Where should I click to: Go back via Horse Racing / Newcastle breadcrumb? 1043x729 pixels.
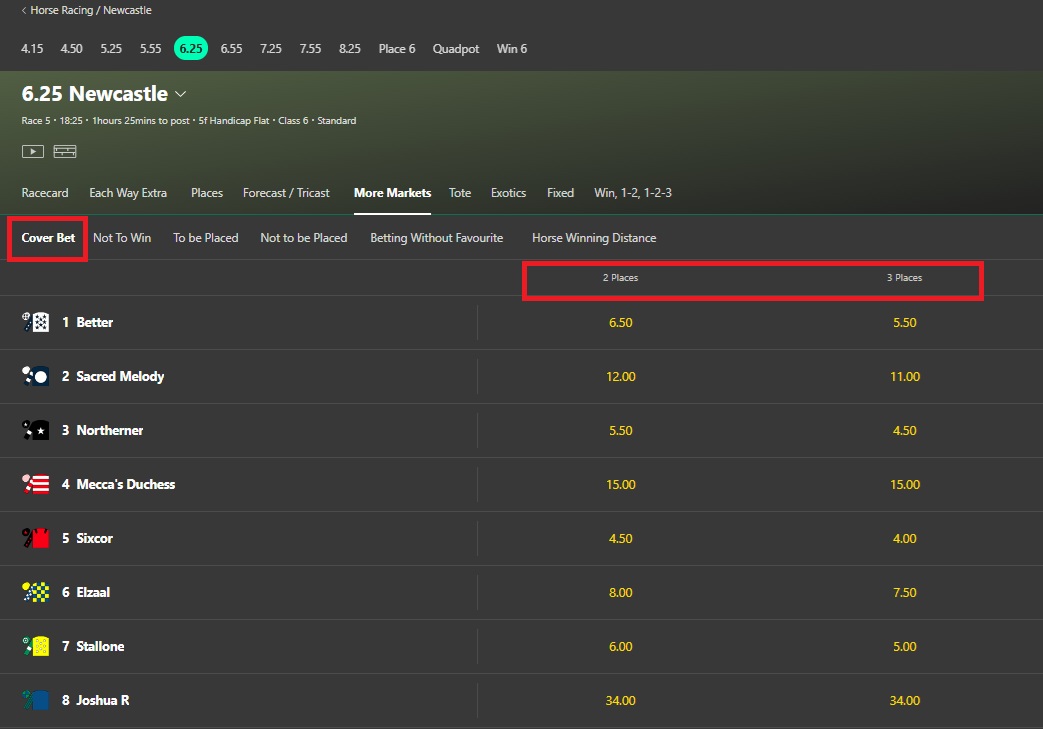(87, 11)
